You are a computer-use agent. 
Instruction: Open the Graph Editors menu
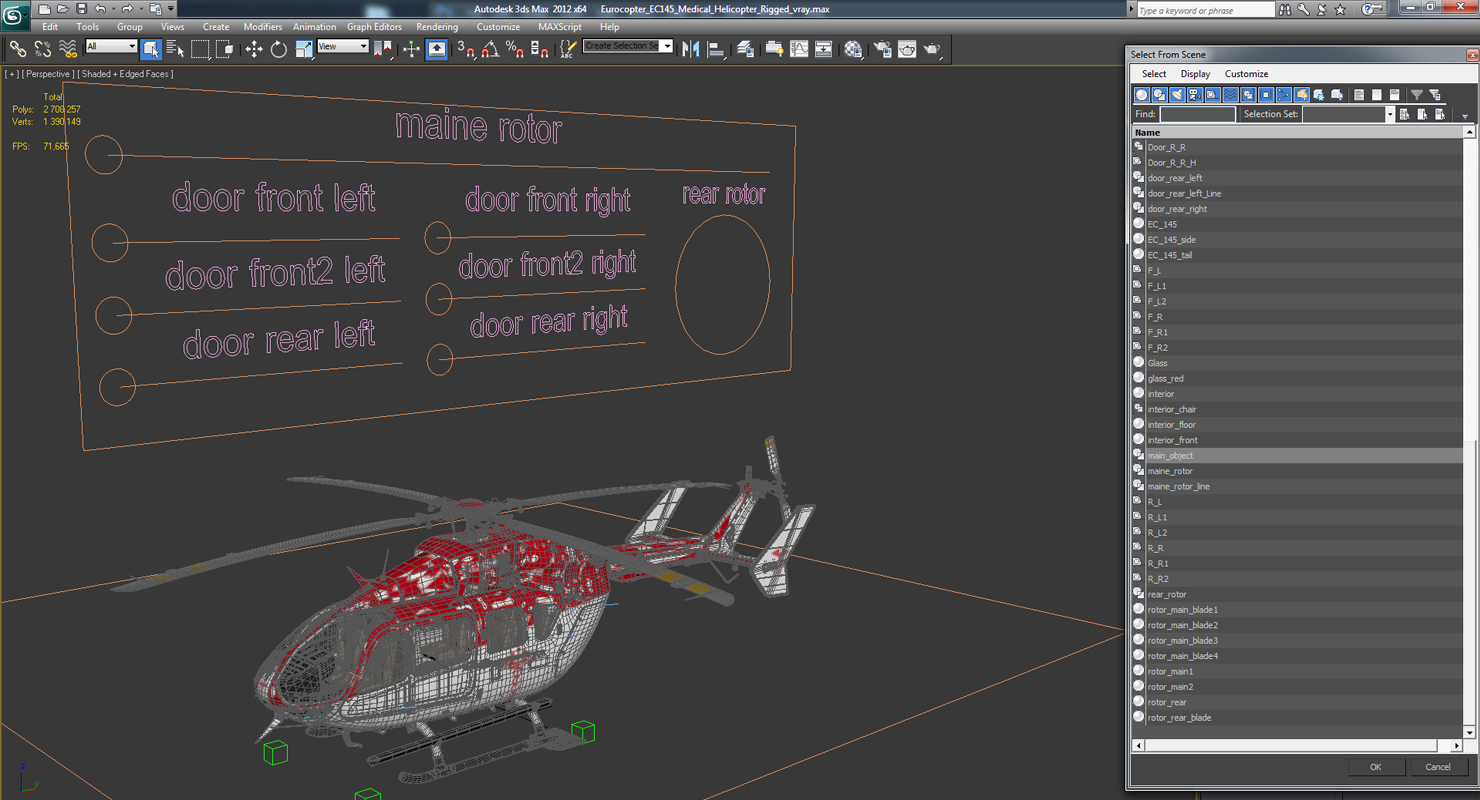[374, 27]
